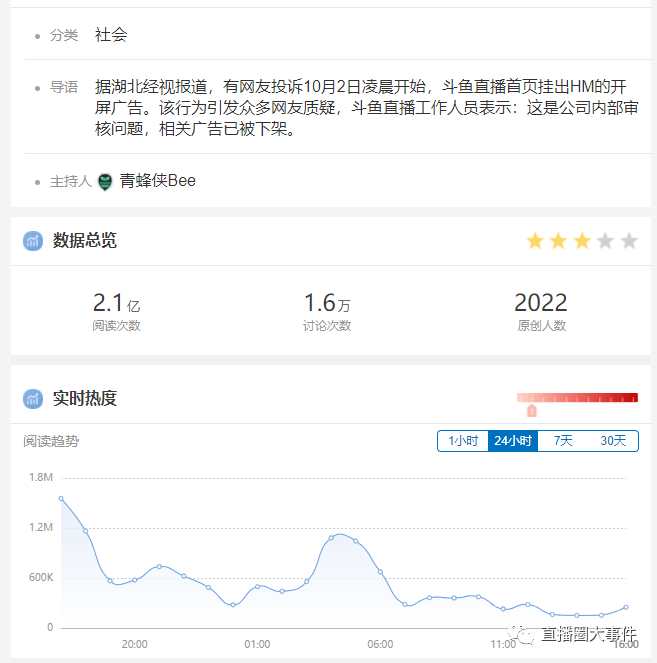This screenshot has height=663, width=657.
Task: Click the 主持人 label
Action: coord(71,182)
